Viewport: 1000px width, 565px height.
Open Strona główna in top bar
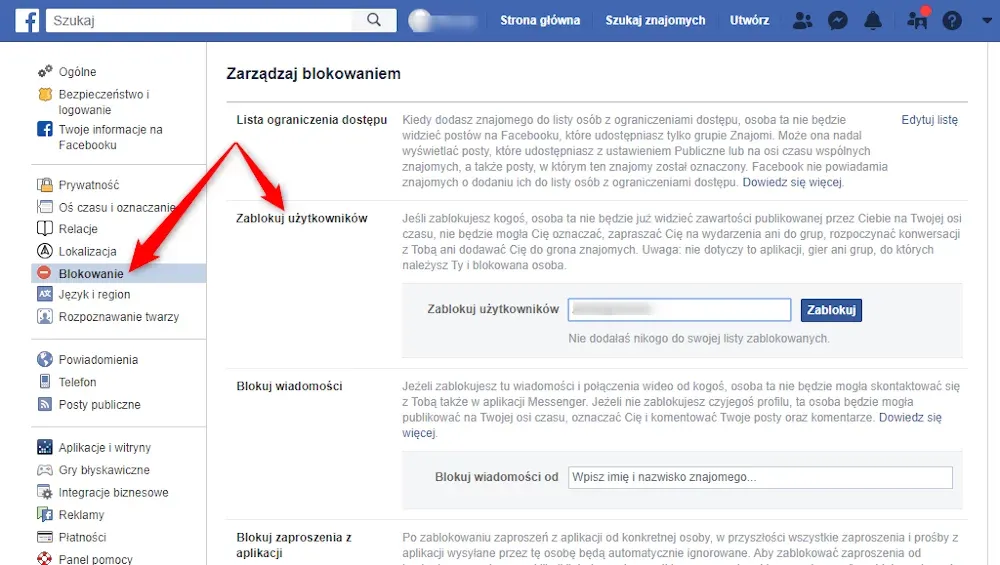tap(540, 20)
